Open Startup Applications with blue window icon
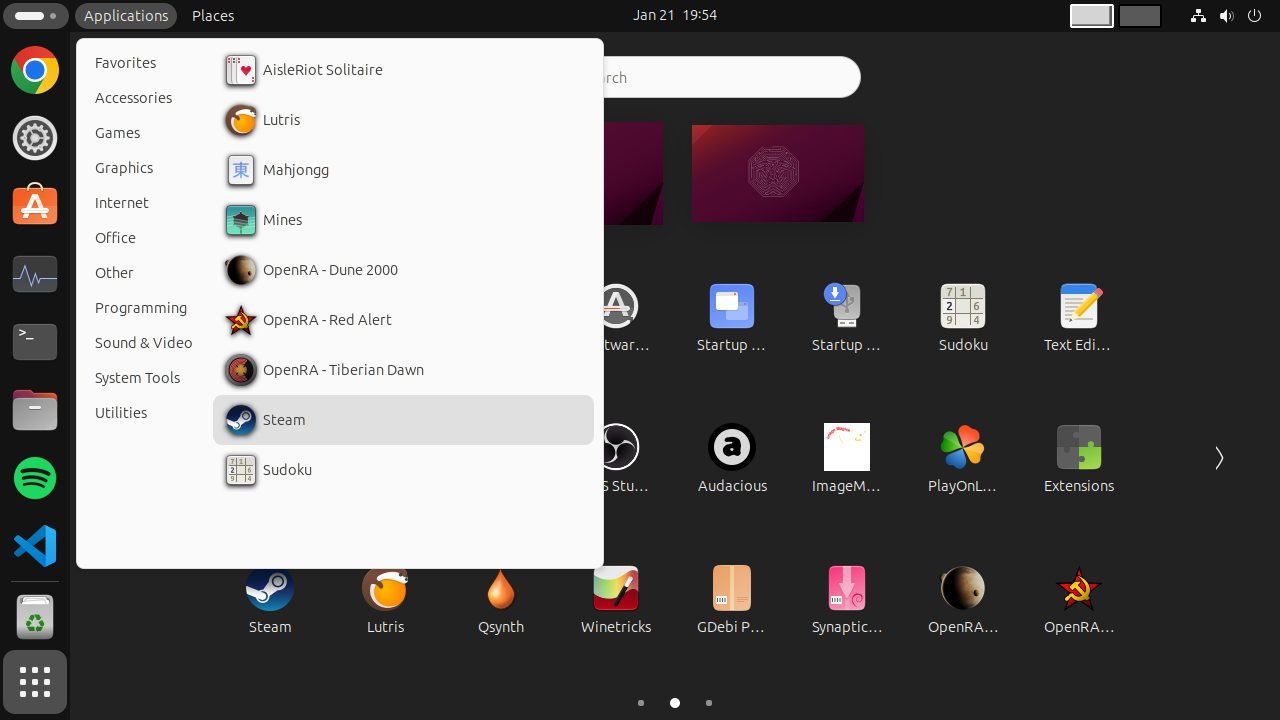The image size is (1280, 720). (x=732, y=317)
